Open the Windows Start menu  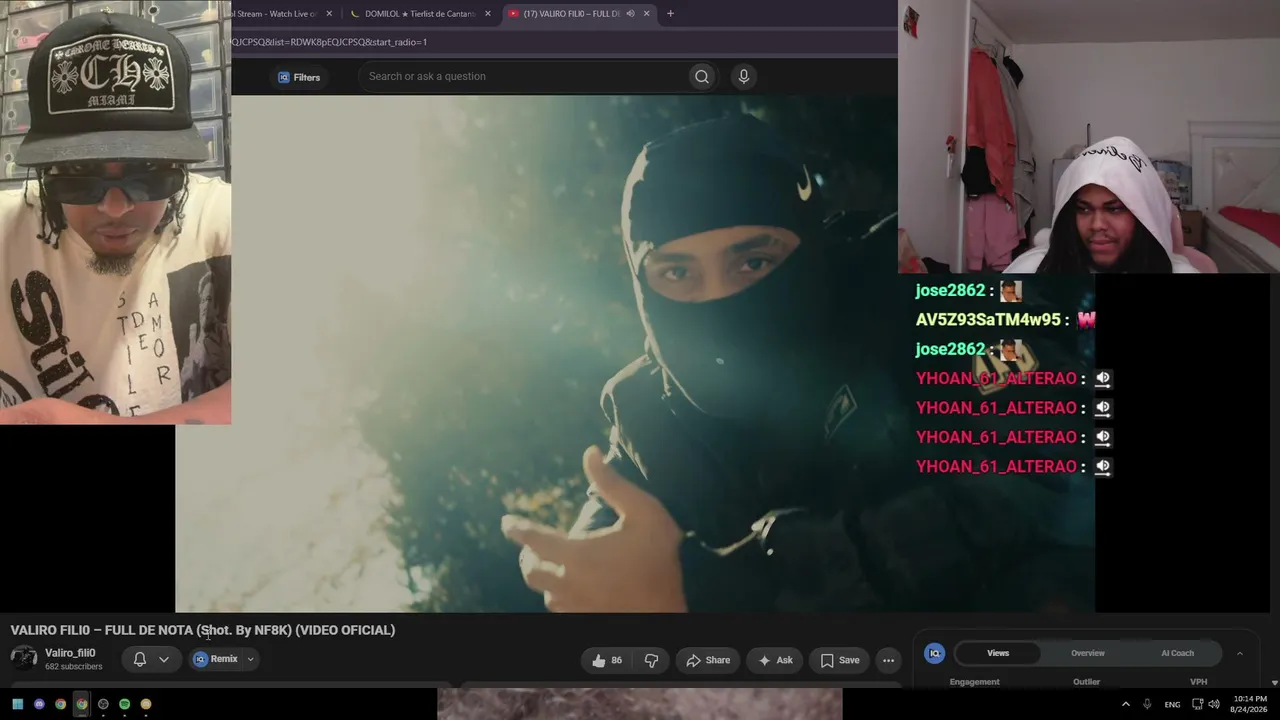(x=17, y=704)
